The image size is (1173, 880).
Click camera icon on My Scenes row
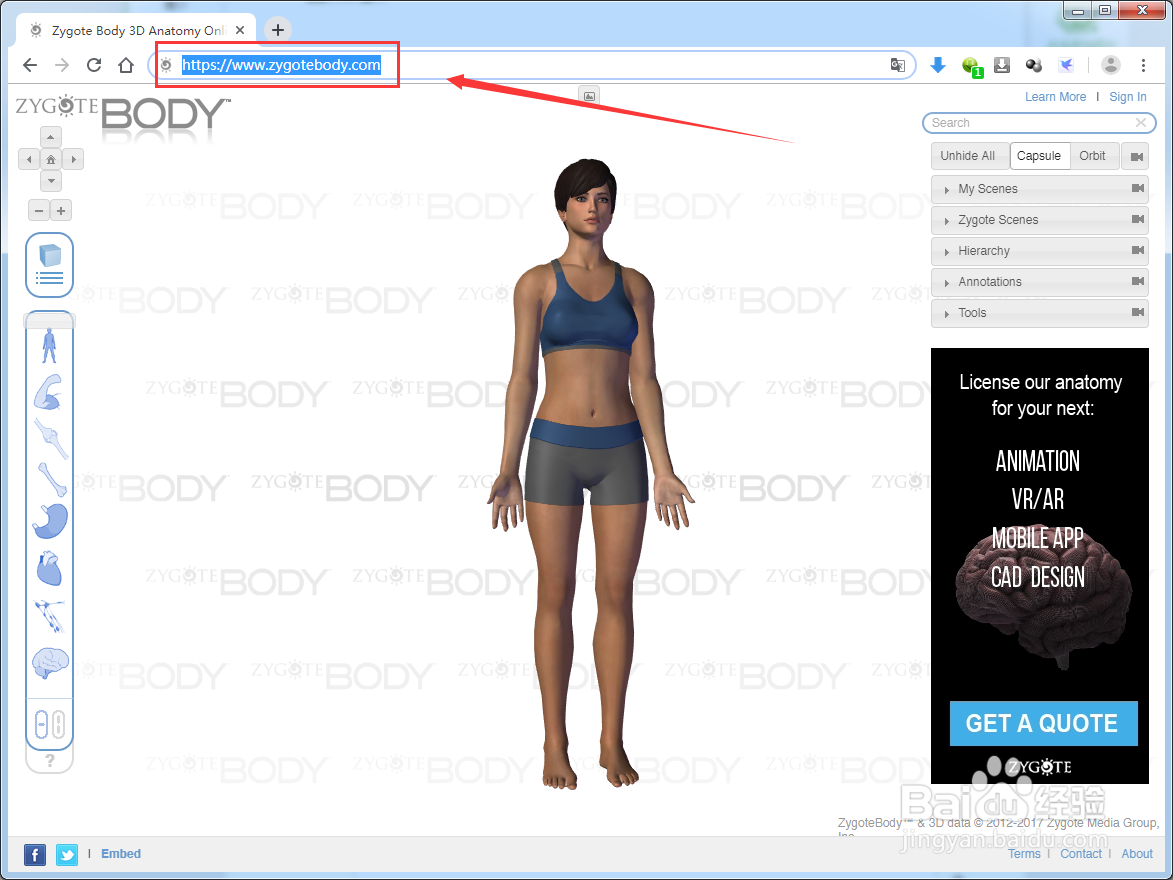pyautogui.click(x=1138, y=188)
